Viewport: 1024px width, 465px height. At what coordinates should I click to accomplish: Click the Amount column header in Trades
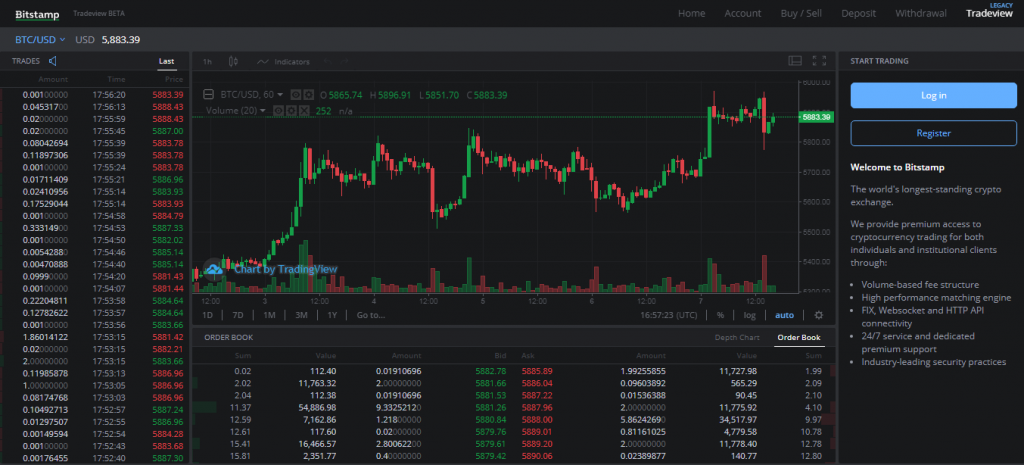coord(53,80)
